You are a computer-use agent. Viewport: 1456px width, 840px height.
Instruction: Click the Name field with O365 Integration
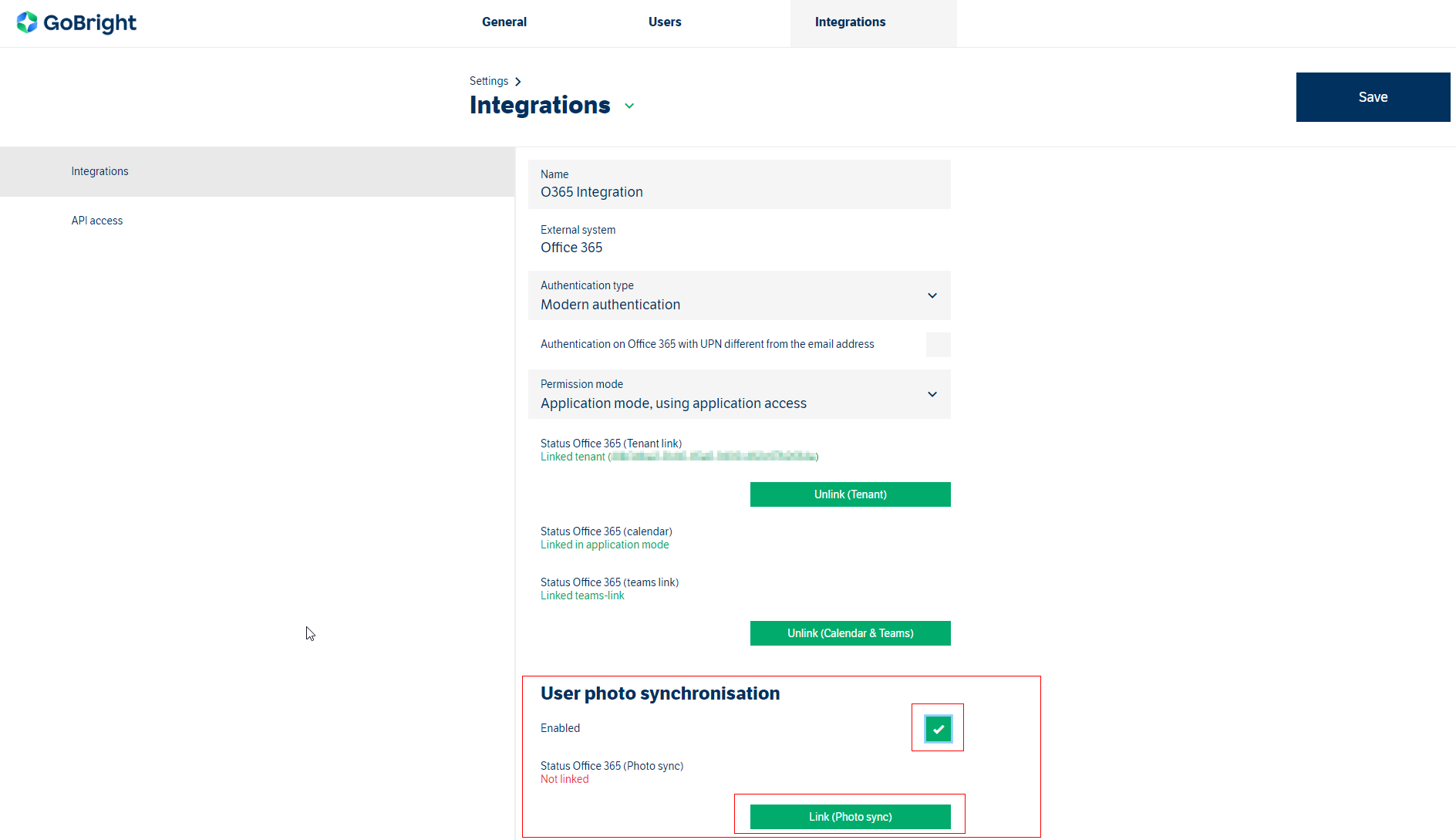(x=739, y=185)
